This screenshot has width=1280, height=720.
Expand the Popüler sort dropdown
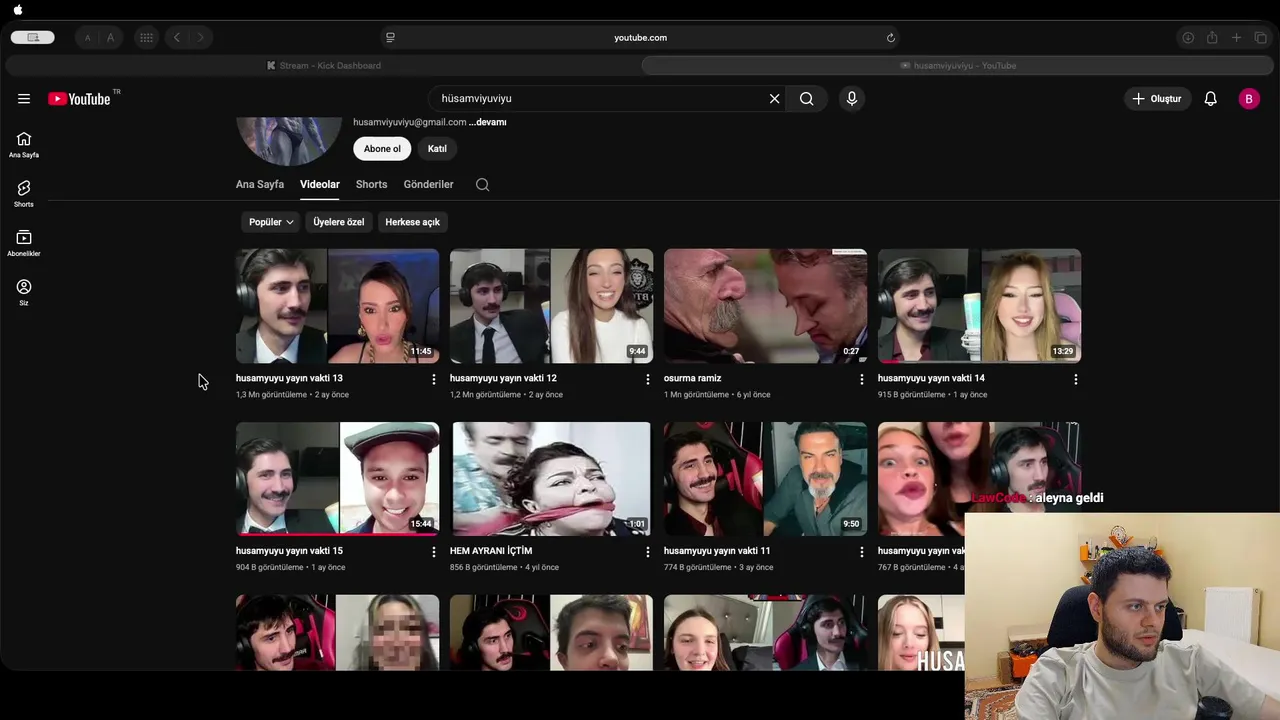pyautogui.click(x=271, y=222)
